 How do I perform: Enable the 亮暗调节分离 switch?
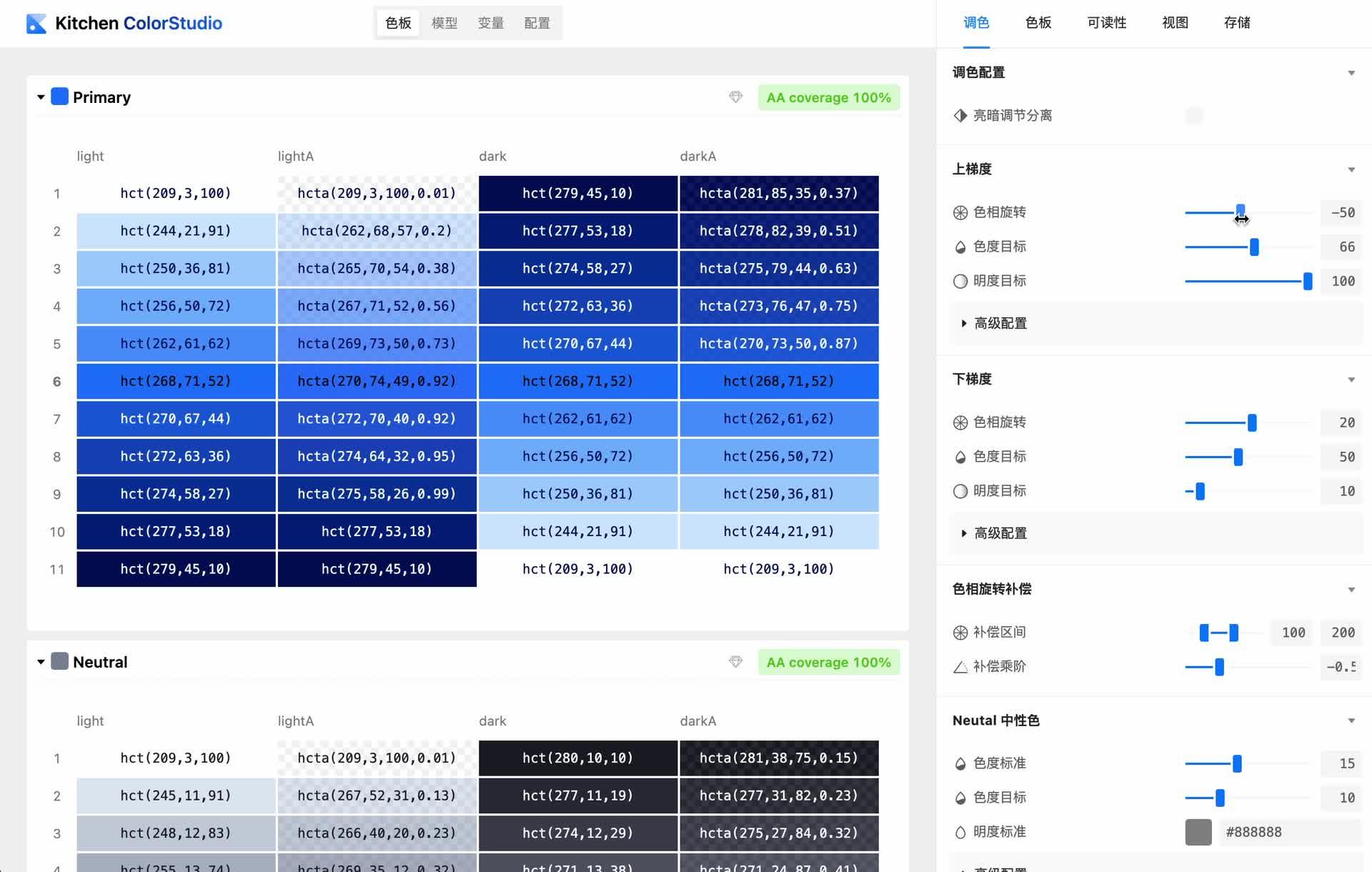click(x=1194, y=115)
